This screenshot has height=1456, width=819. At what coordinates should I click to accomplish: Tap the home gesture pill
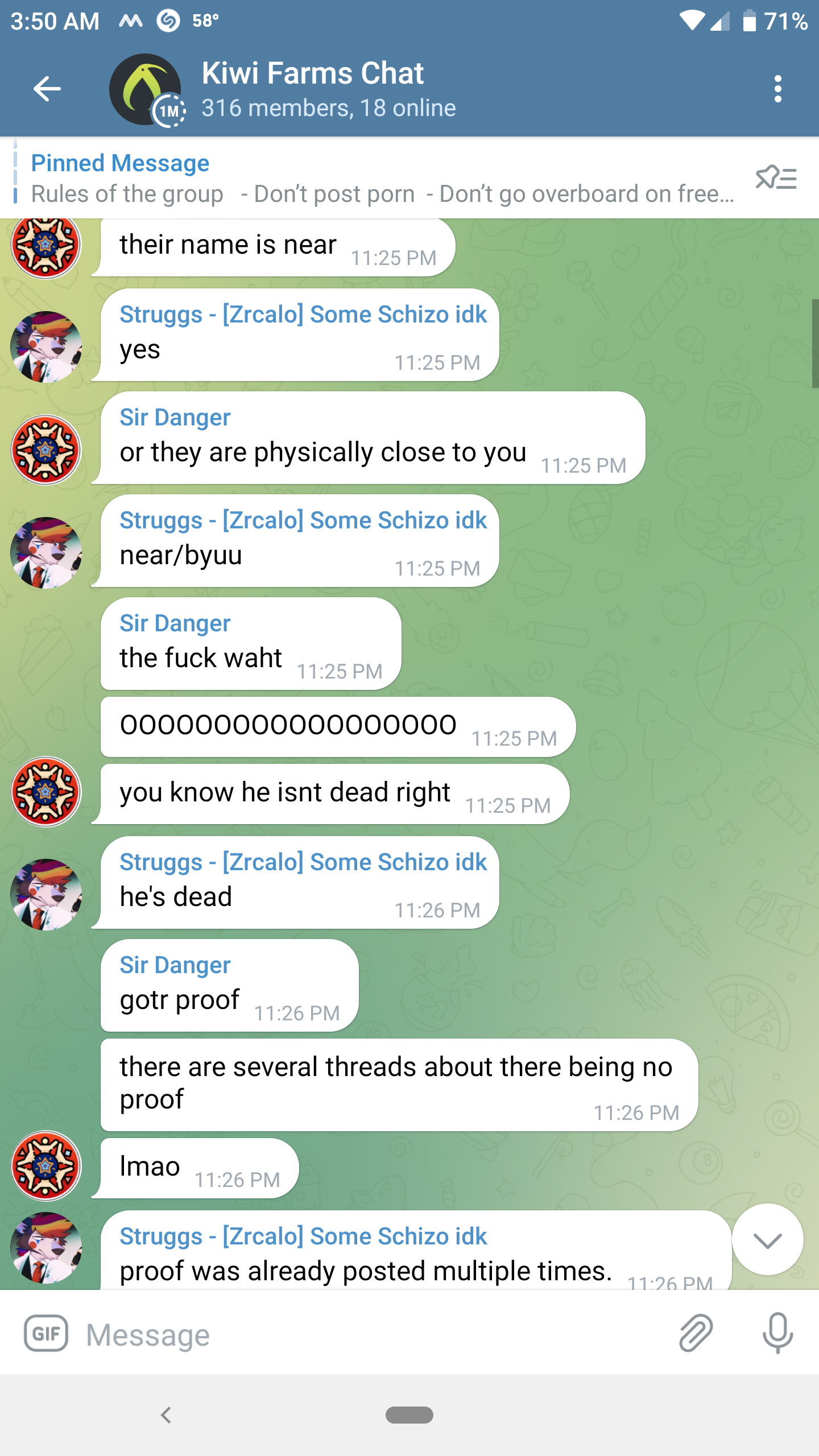click(409, 1414)
